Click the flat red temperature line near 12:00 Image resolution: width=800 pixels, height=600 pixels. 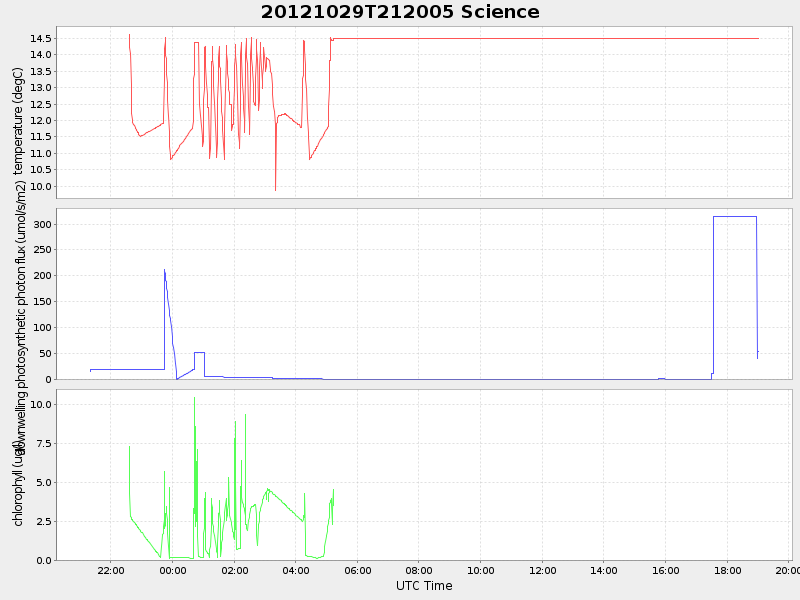[x=542, y=38]
